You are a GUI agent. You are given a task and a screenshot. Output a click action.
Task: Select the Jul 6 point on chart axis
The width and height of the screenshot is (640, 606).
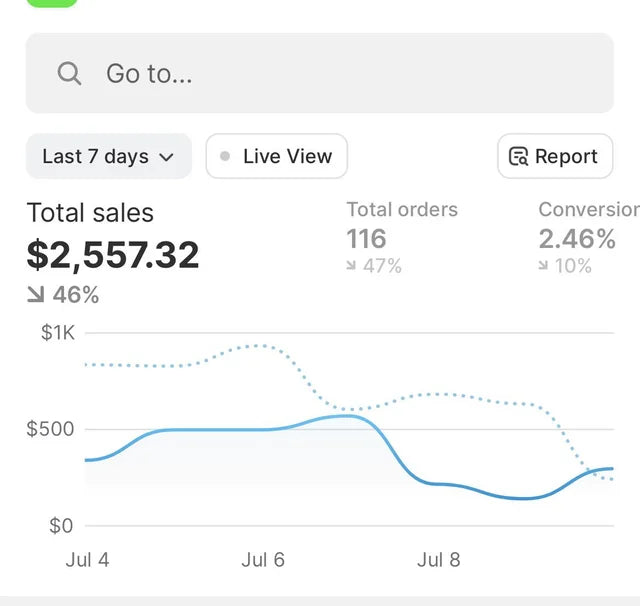262,560
